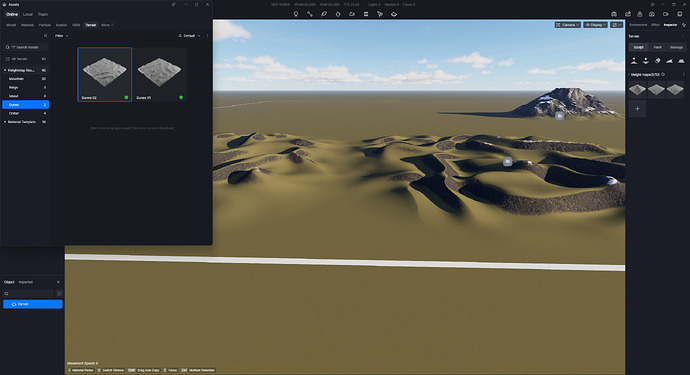Select the third height map thumbnail in Inspector
This screenshot has width=690, height=375.
click(675, 90)
